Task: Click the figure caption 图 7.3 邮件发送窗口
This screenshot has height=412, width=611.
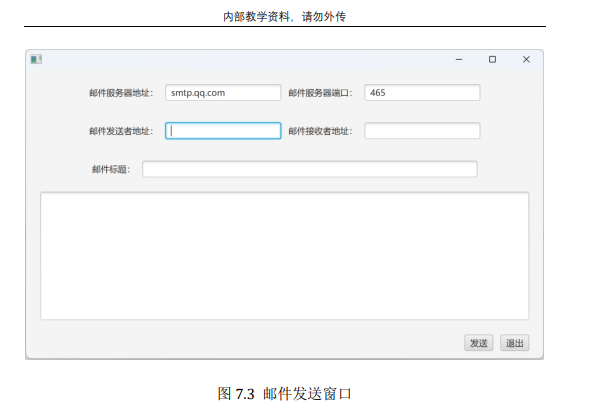Action: (x=285, y=394)
